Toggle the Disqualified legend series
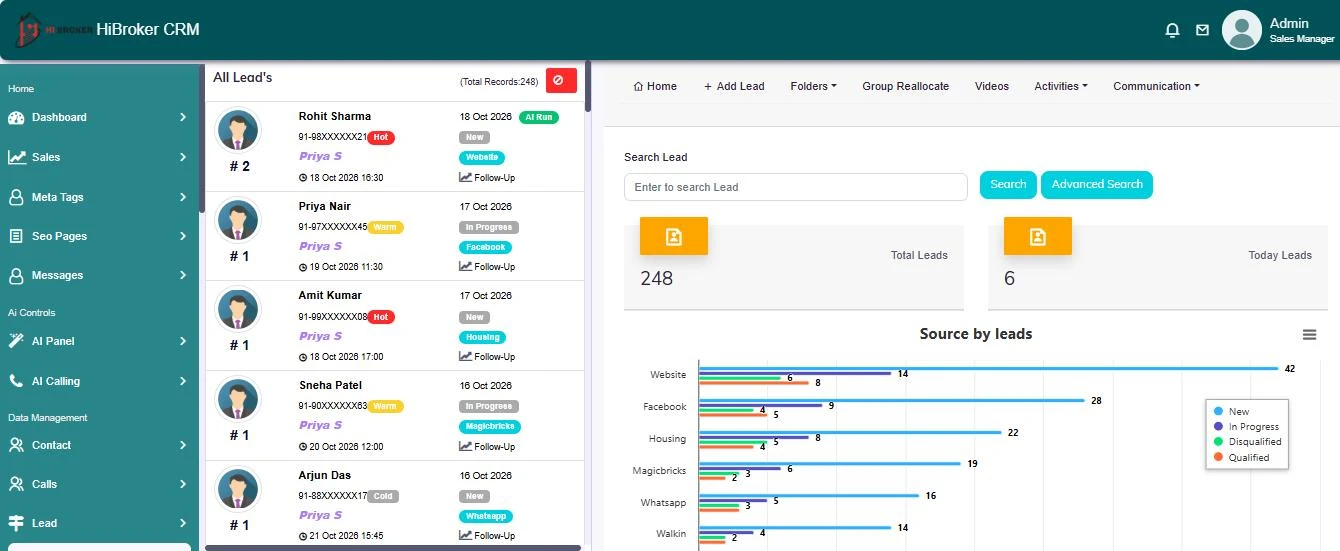1340x551 pixels. point(1247,441)
